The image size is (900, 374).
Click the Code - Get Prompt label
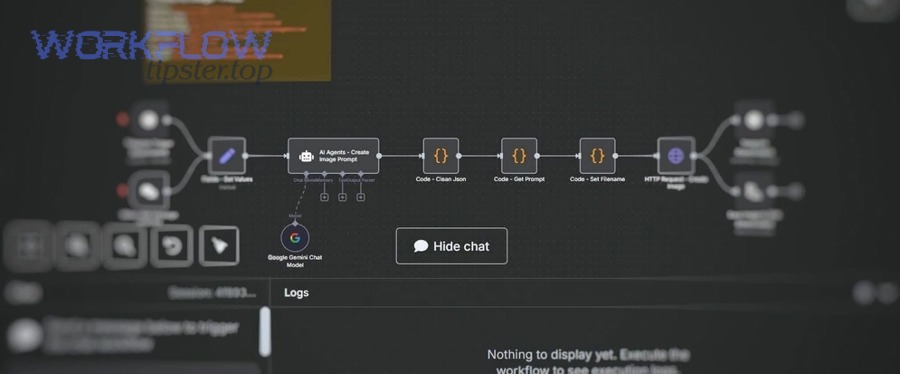coord(519,180)
